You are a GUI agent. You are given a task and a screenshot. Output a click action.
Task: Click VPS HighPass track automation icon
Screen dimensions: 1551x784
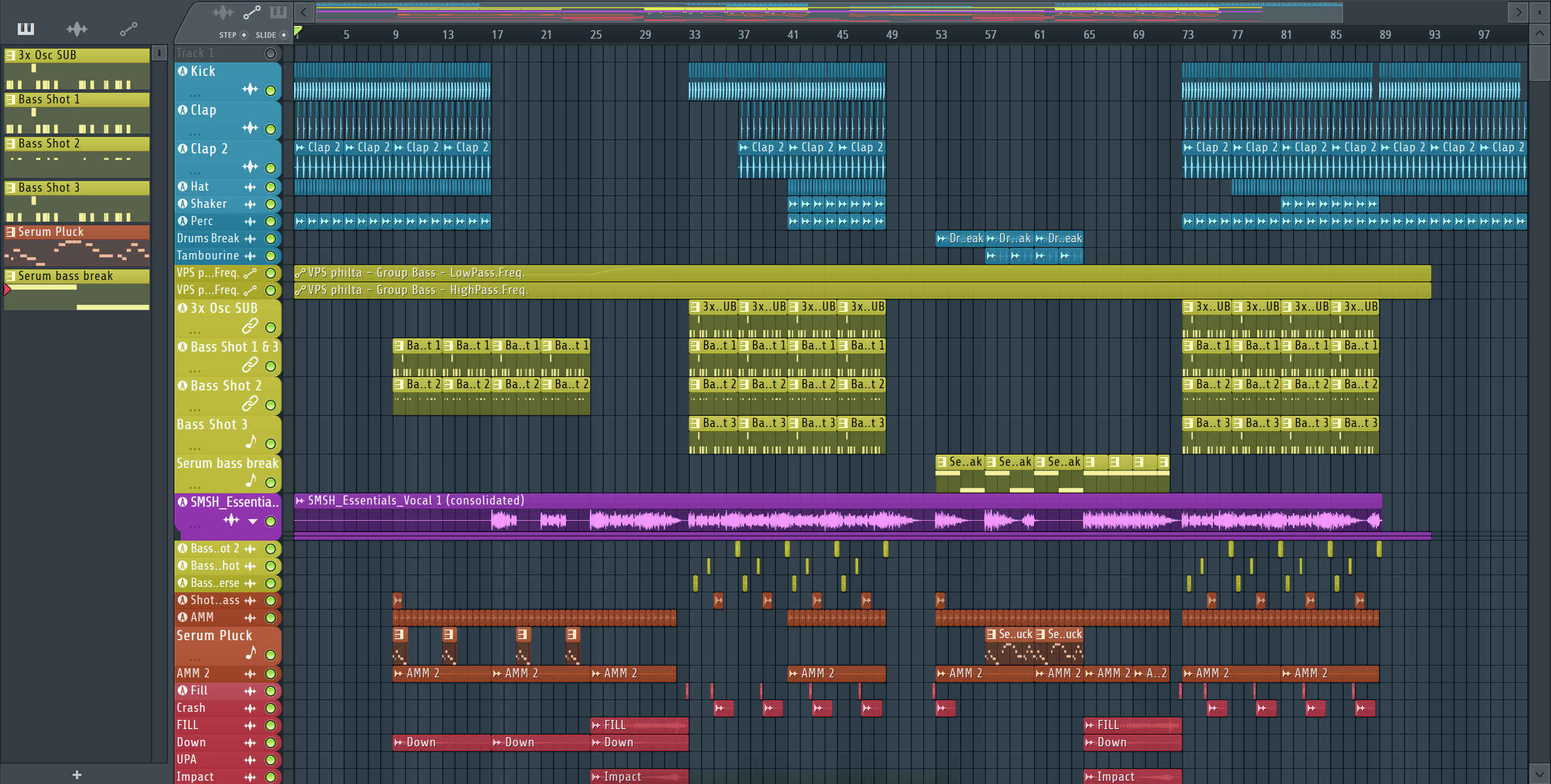250,290
